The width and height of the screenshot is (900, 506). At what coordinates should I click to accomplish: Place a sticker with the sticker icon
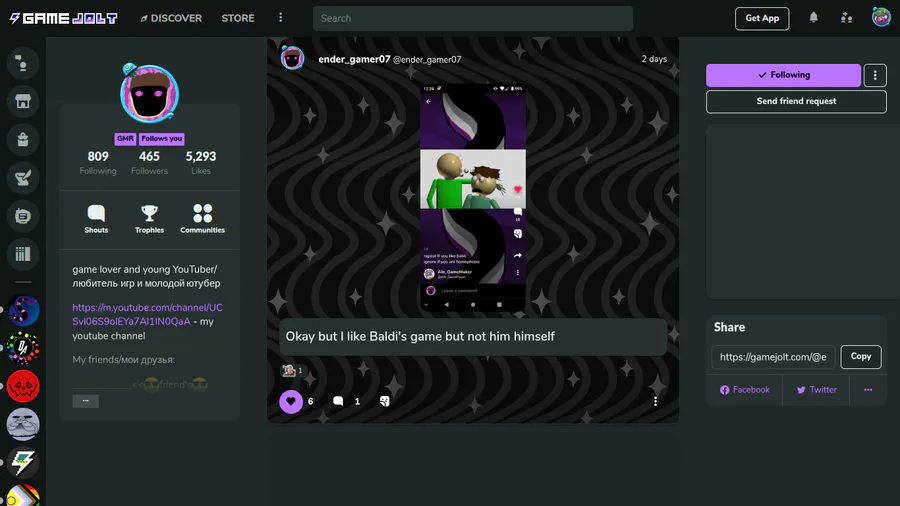click(385, 402)
